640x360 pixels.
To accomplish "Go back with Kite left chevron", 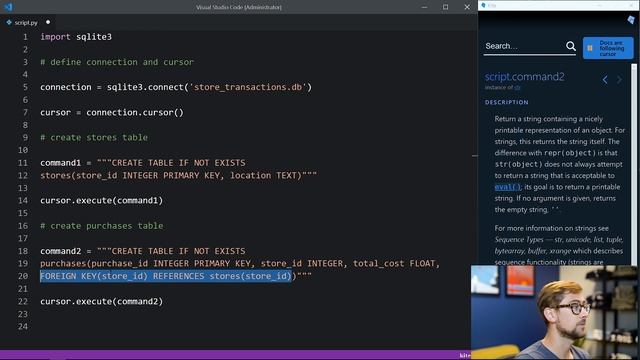I will 605,80.
